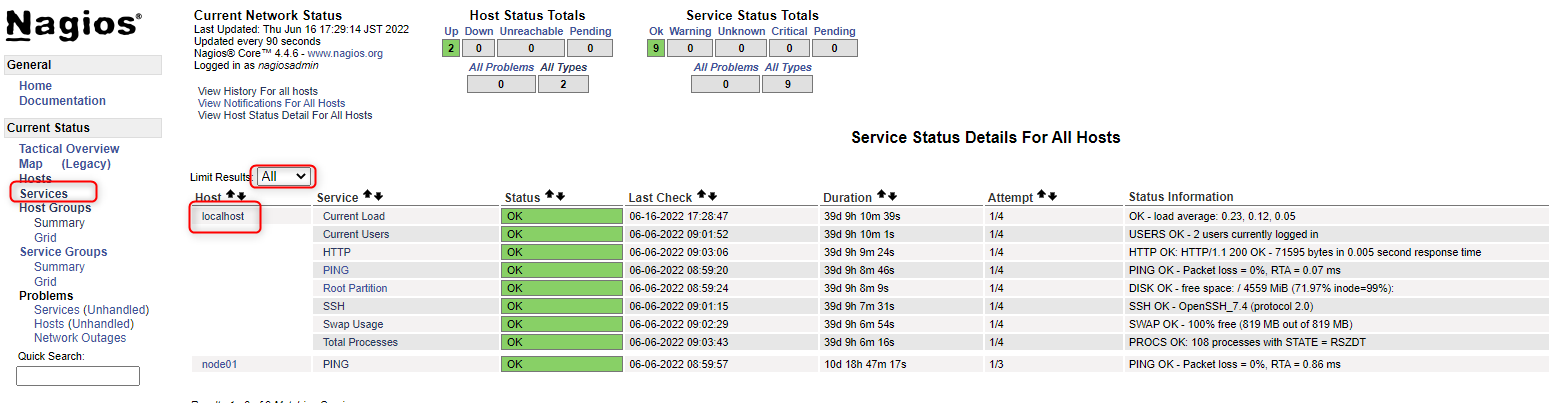
Task: Open the SSH service link
Action: pos(334,306)
